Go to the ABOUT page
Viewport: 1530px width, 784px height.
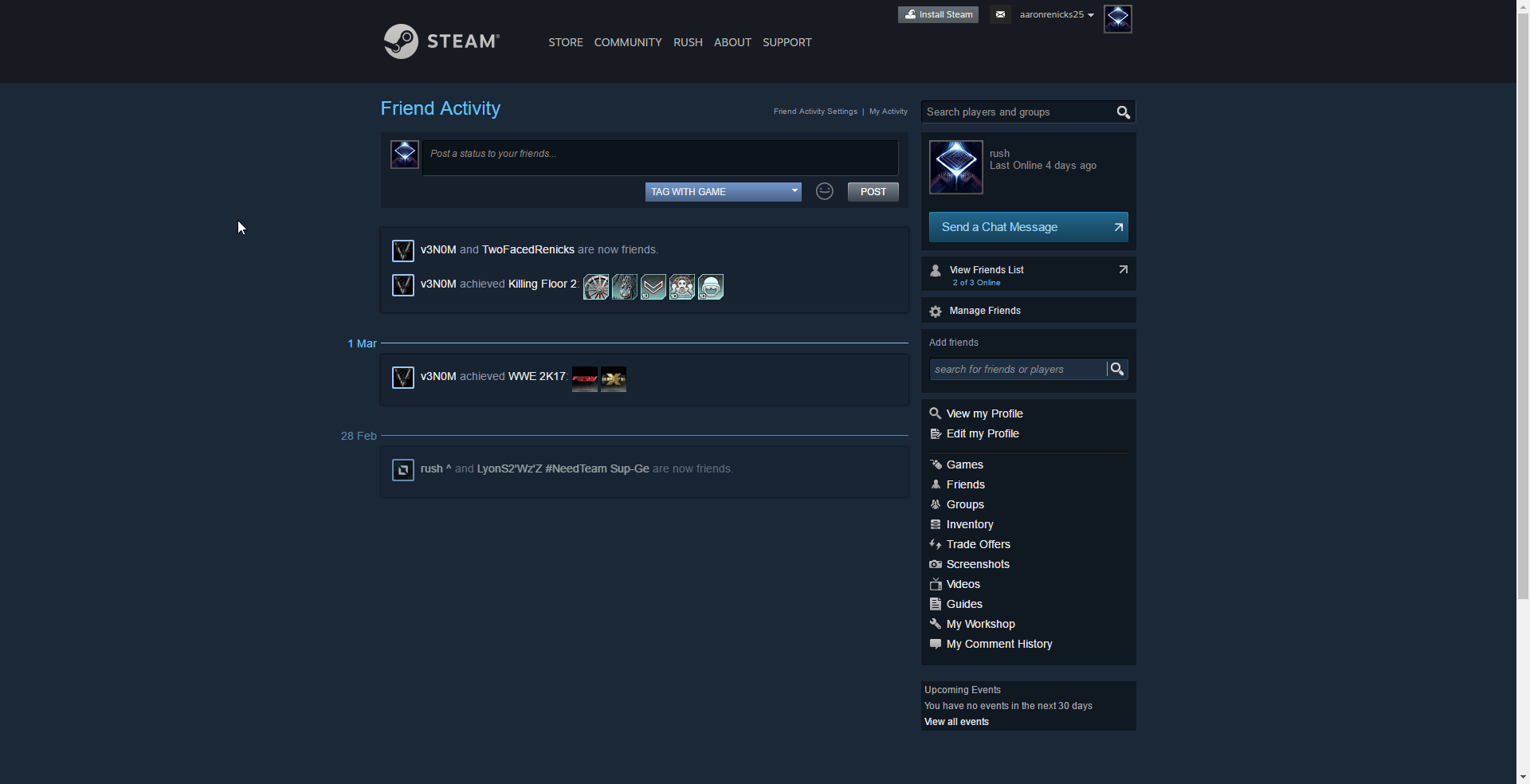click(732, 42)
